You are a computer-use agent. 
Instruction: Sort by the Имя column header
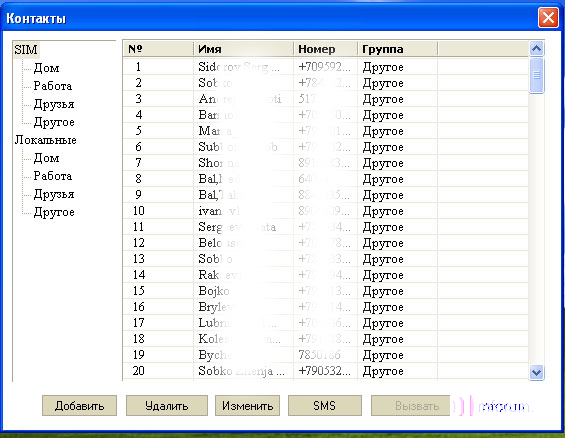pyautogui.click(x=244, y=49)
